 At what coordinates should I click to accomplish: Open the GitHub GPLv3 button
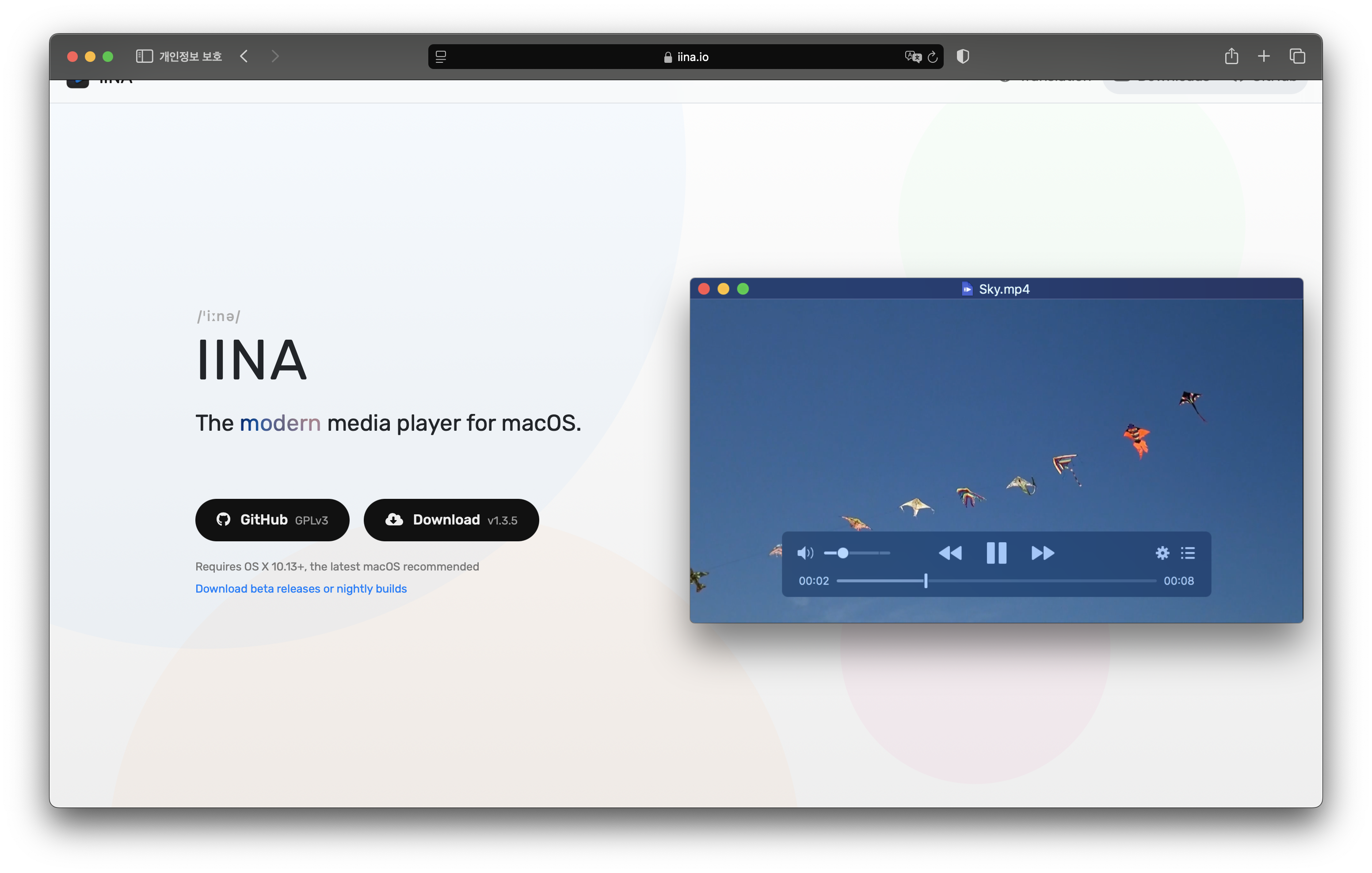tap(272, 520)
